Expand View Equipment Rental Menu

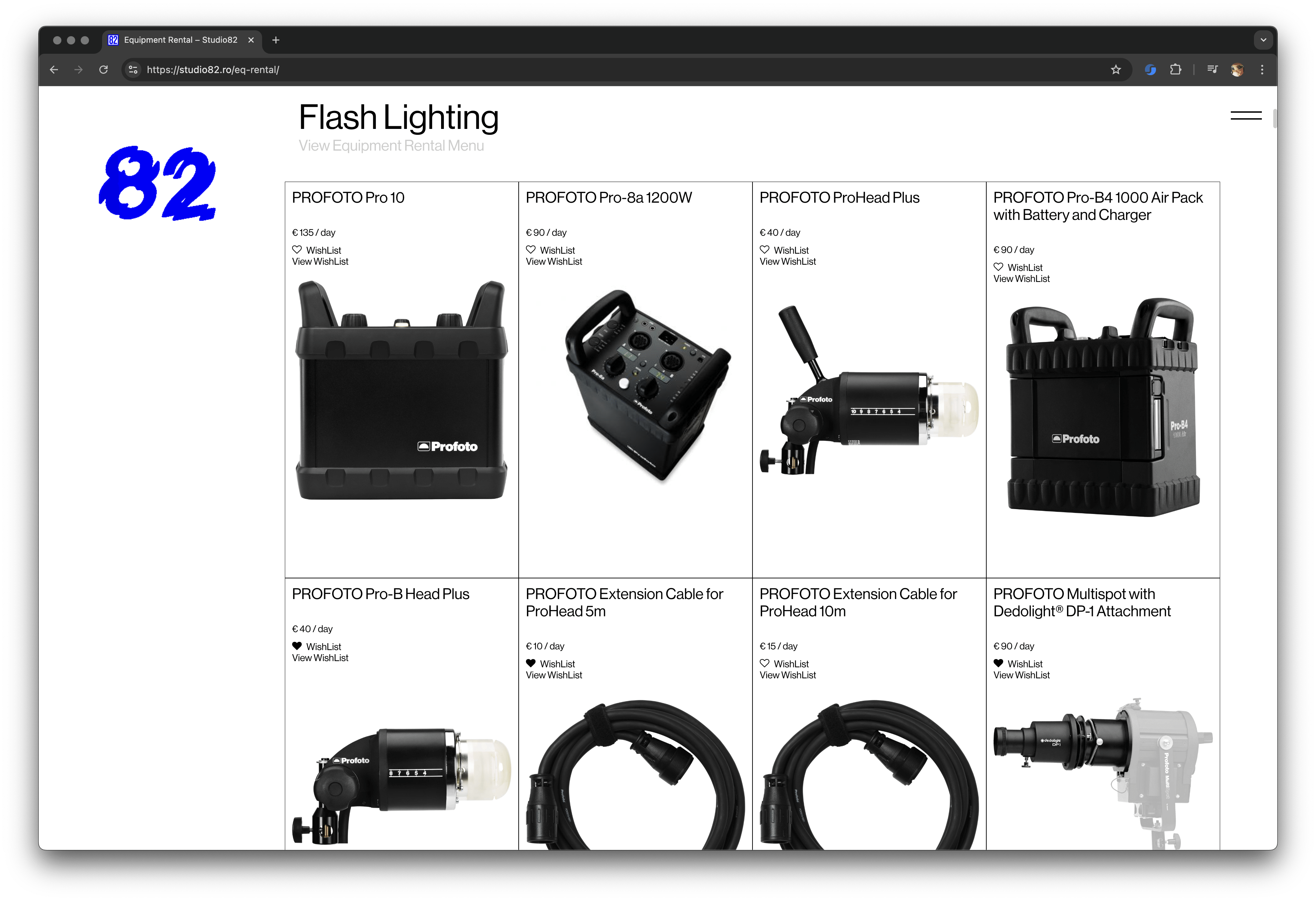click(x=391, y=145)
